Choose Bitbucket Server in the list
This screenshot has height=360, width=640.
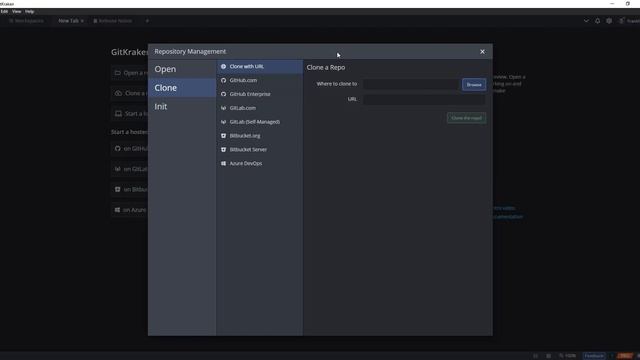pyautogui.click(x=260, y=150)
